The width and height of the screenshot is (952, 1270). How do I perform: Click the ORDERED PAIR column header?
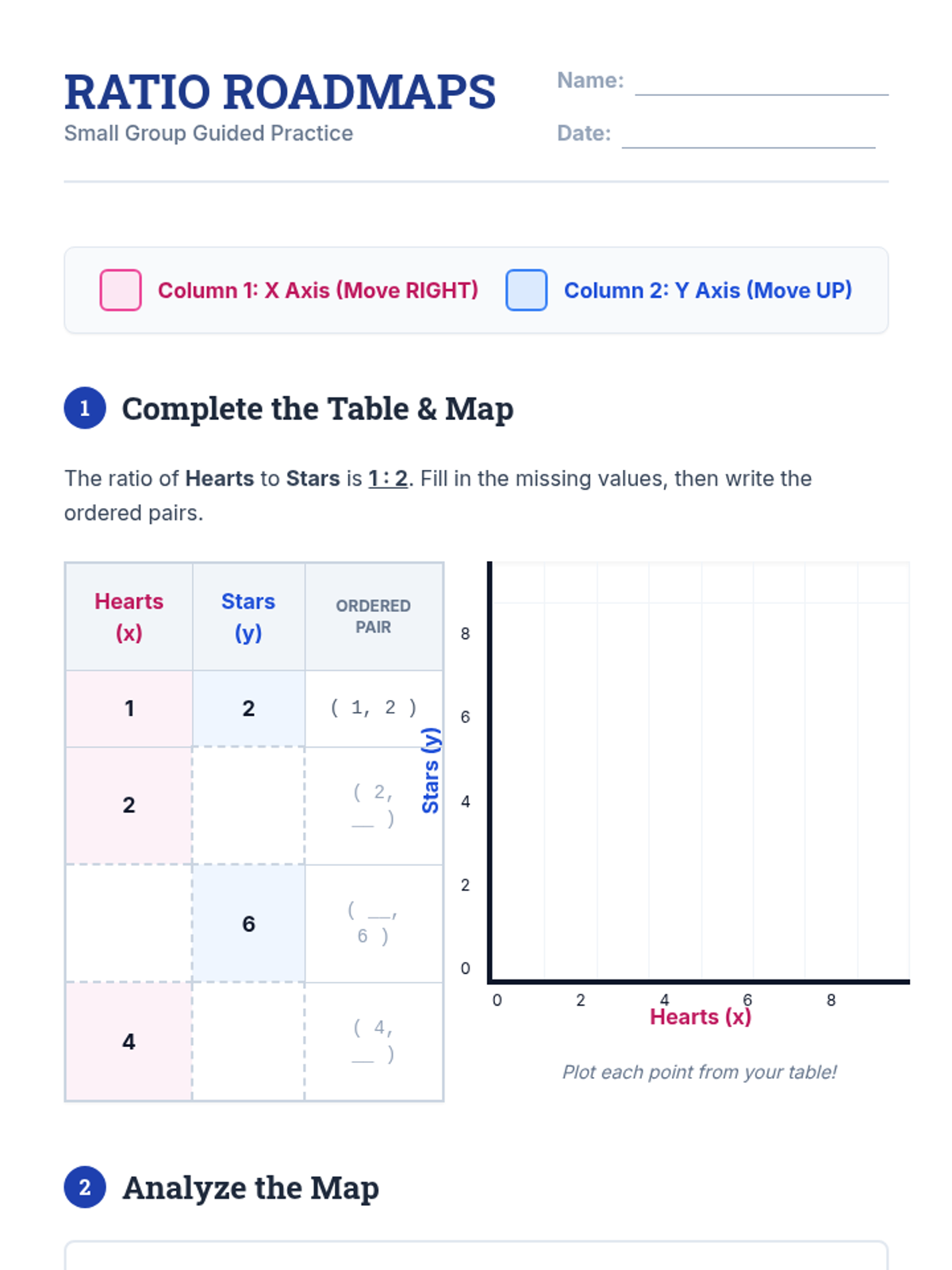(373, 617)
